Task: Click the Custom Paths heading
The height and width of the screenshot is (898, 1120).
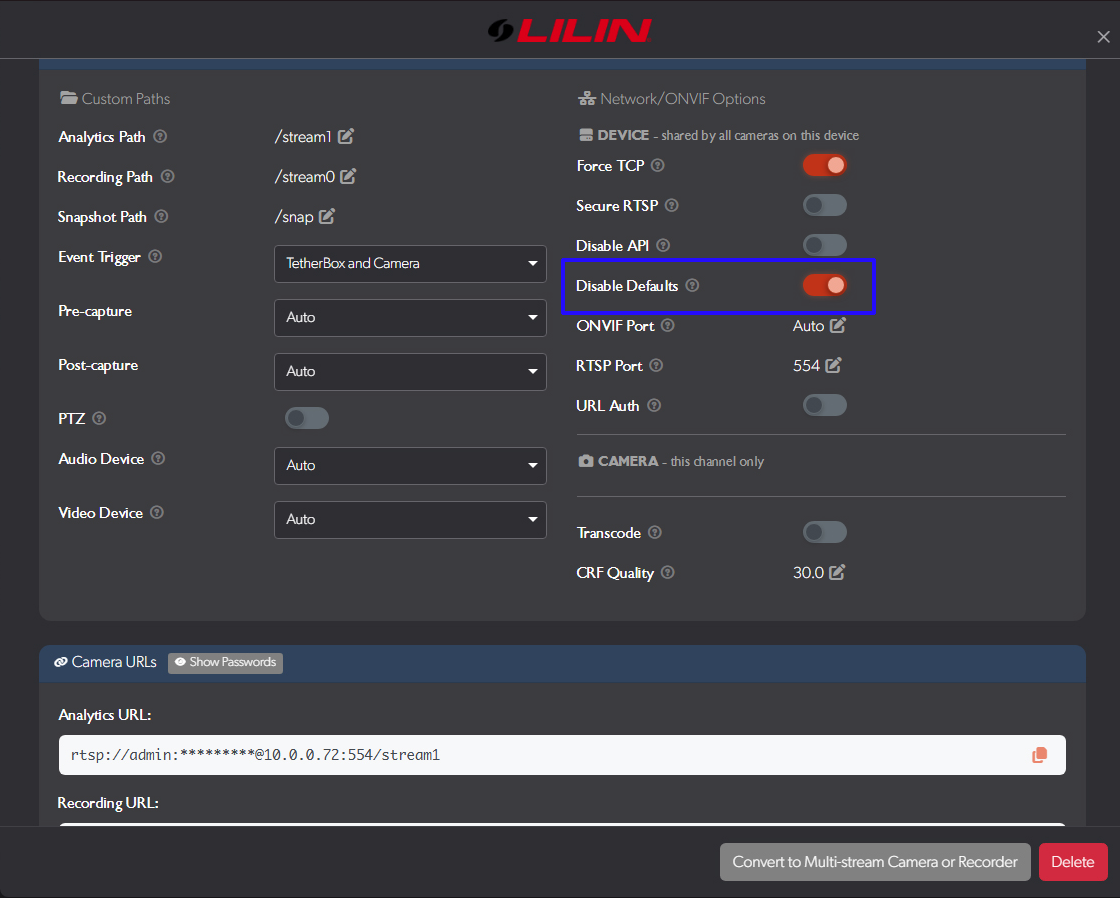Action: tap(115, 99)
